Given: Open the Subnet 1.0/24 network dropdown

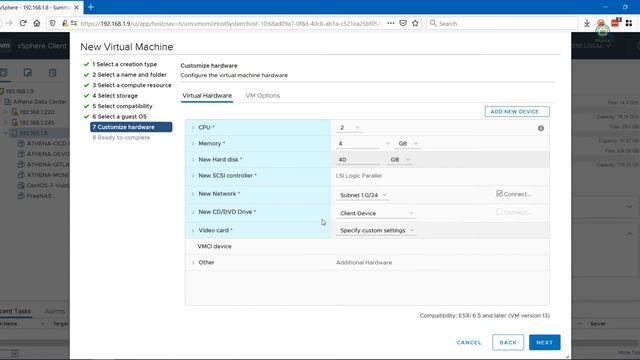Looking at the screenshot, I should pyautogui.click(x=363, y=196).
